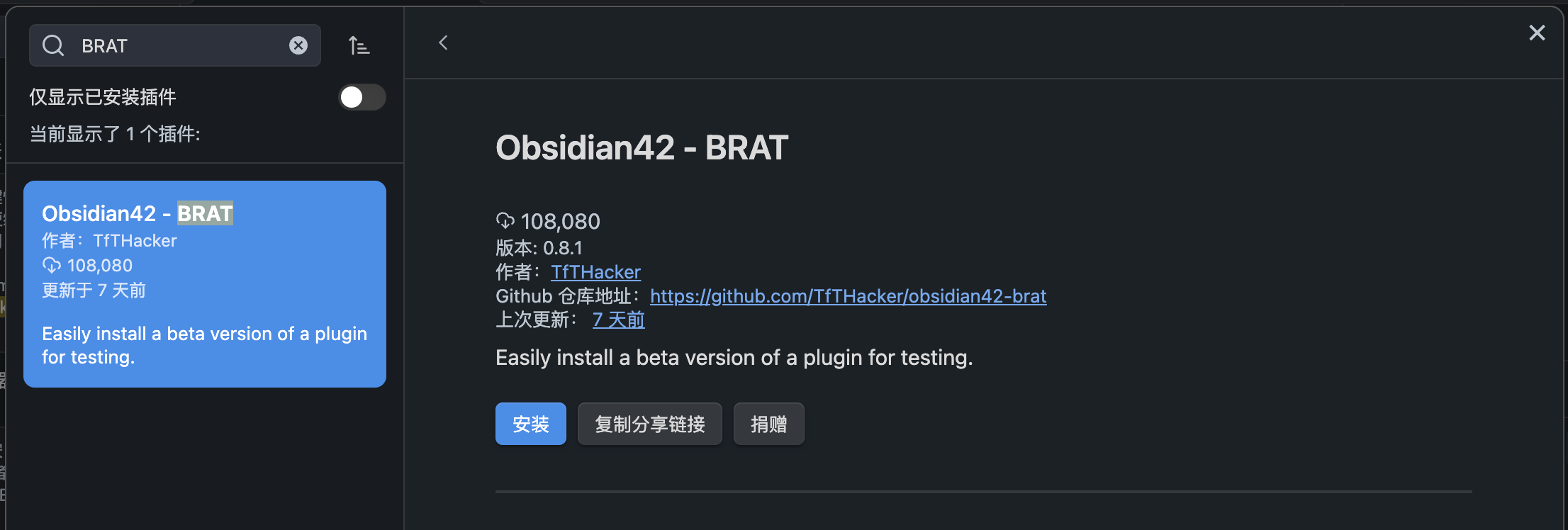Click the Obsidian42 - BRAT details heading

(642, 147)
